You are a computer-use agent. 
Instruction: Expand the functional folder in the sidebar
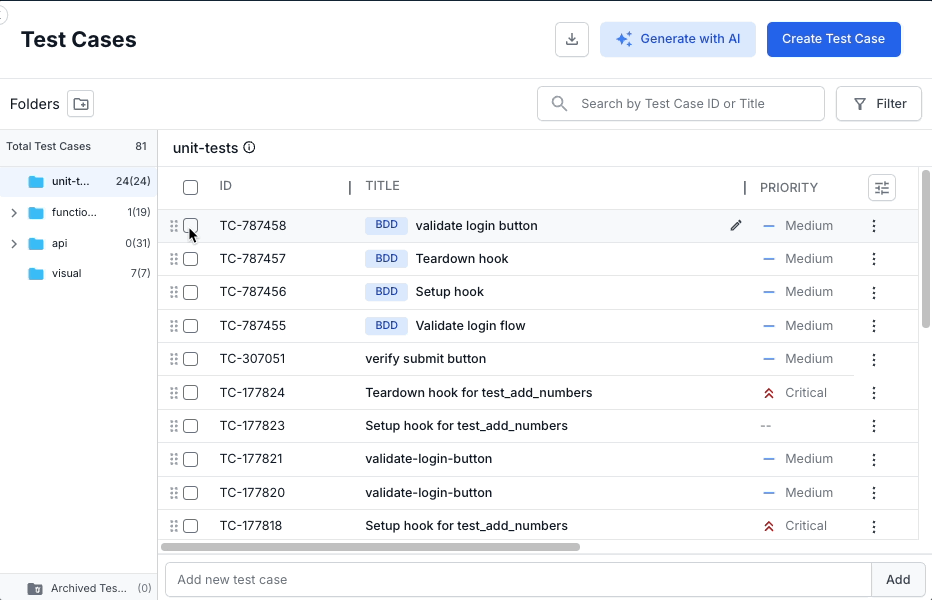[x=14, y=212]
